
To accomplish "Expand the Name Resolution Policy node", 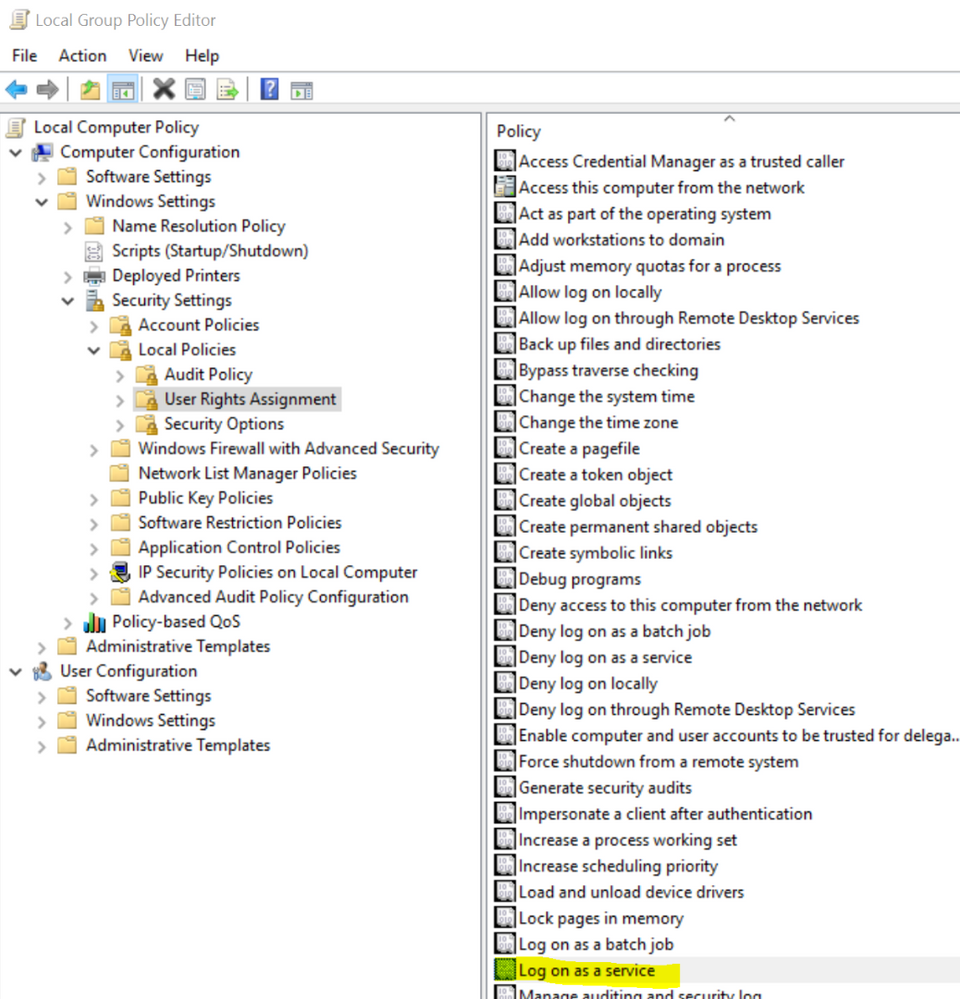I will [66, 226].
